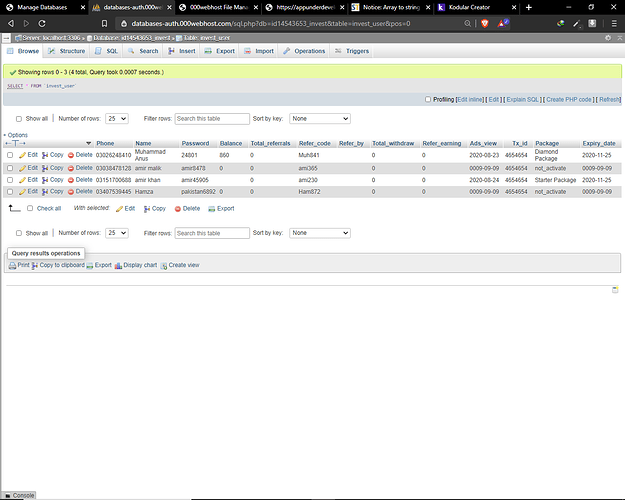The width and height of the screenshot is (625, 500).
Task: Open the SQL tab
Action: (106, 51)
